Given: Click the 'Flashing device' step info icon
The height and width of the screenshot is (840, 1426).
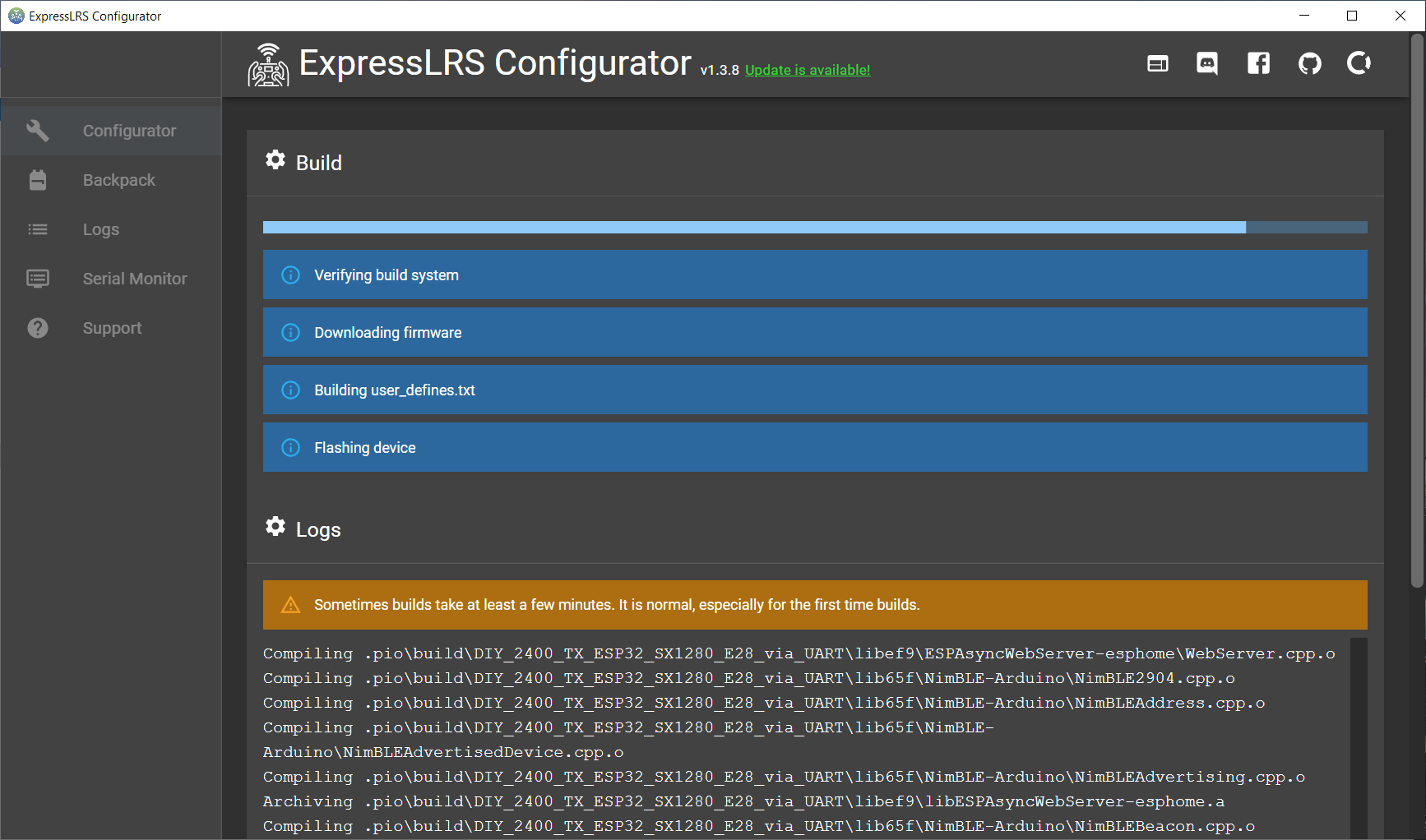Looking at the screenshot, I should (x=290, y=448).
